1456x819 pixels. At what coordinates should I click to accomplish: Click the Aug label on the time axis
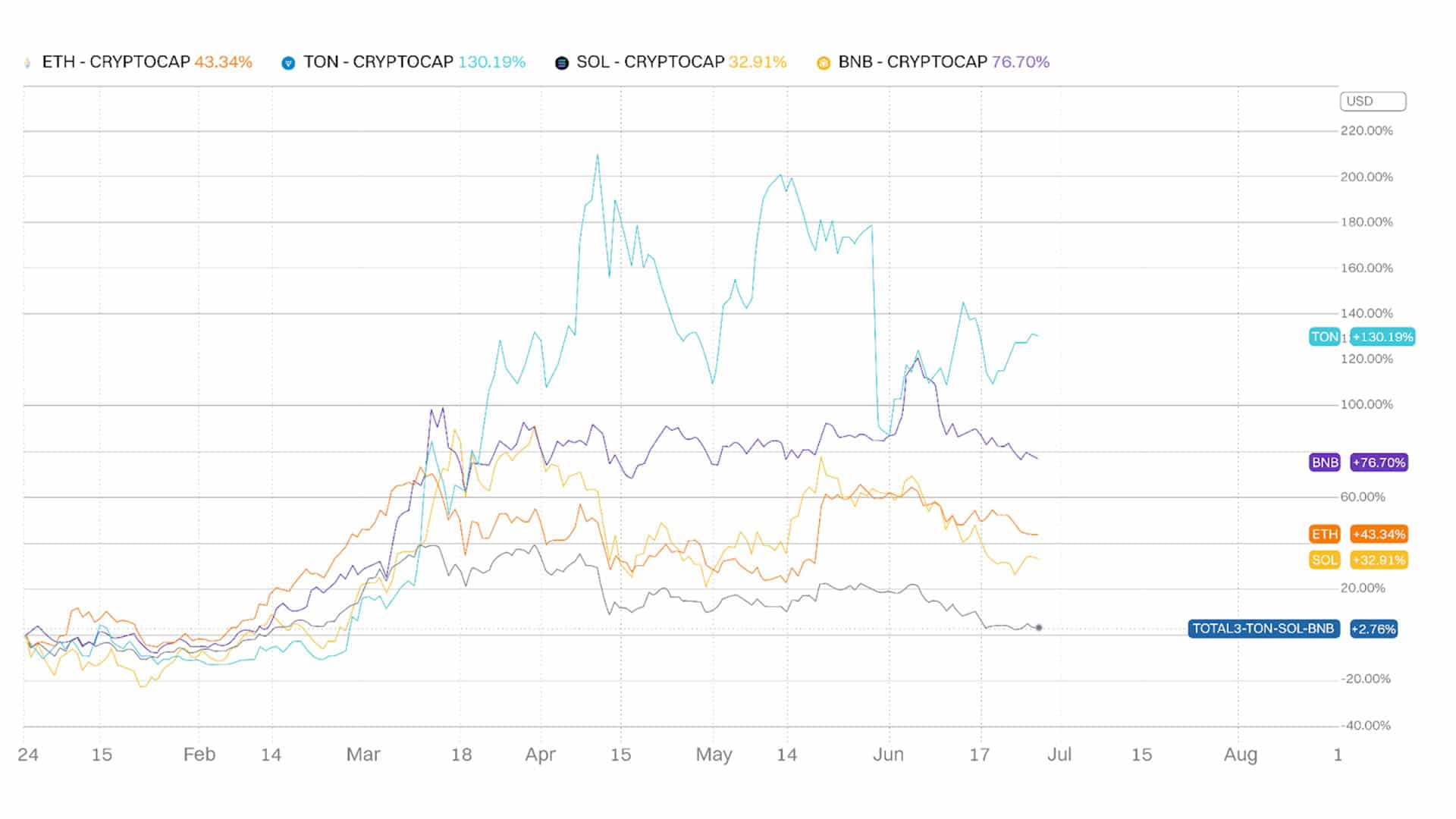1241,755
